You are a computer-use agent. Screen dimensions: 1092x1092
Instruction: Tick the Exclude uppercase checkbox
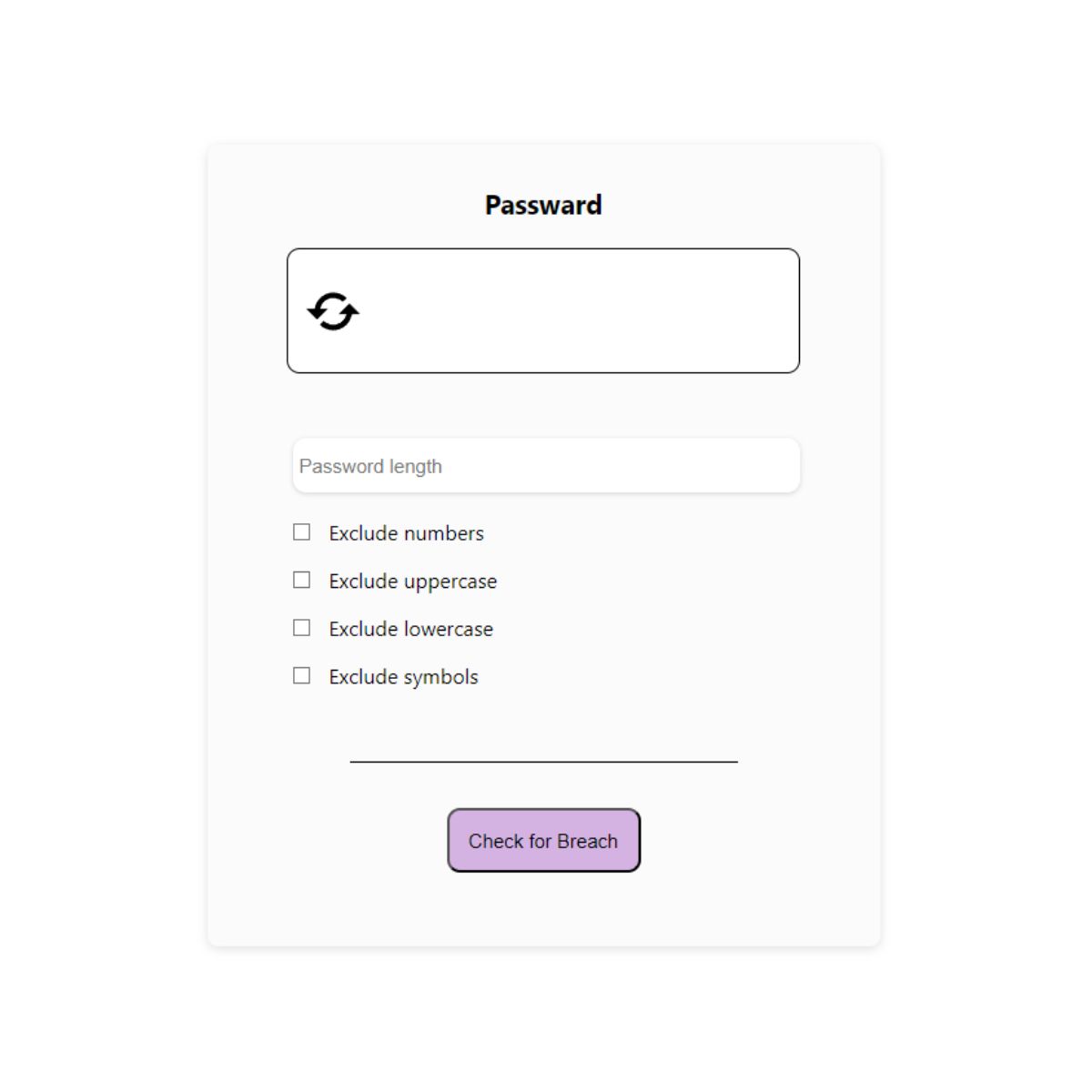(301, 580)
